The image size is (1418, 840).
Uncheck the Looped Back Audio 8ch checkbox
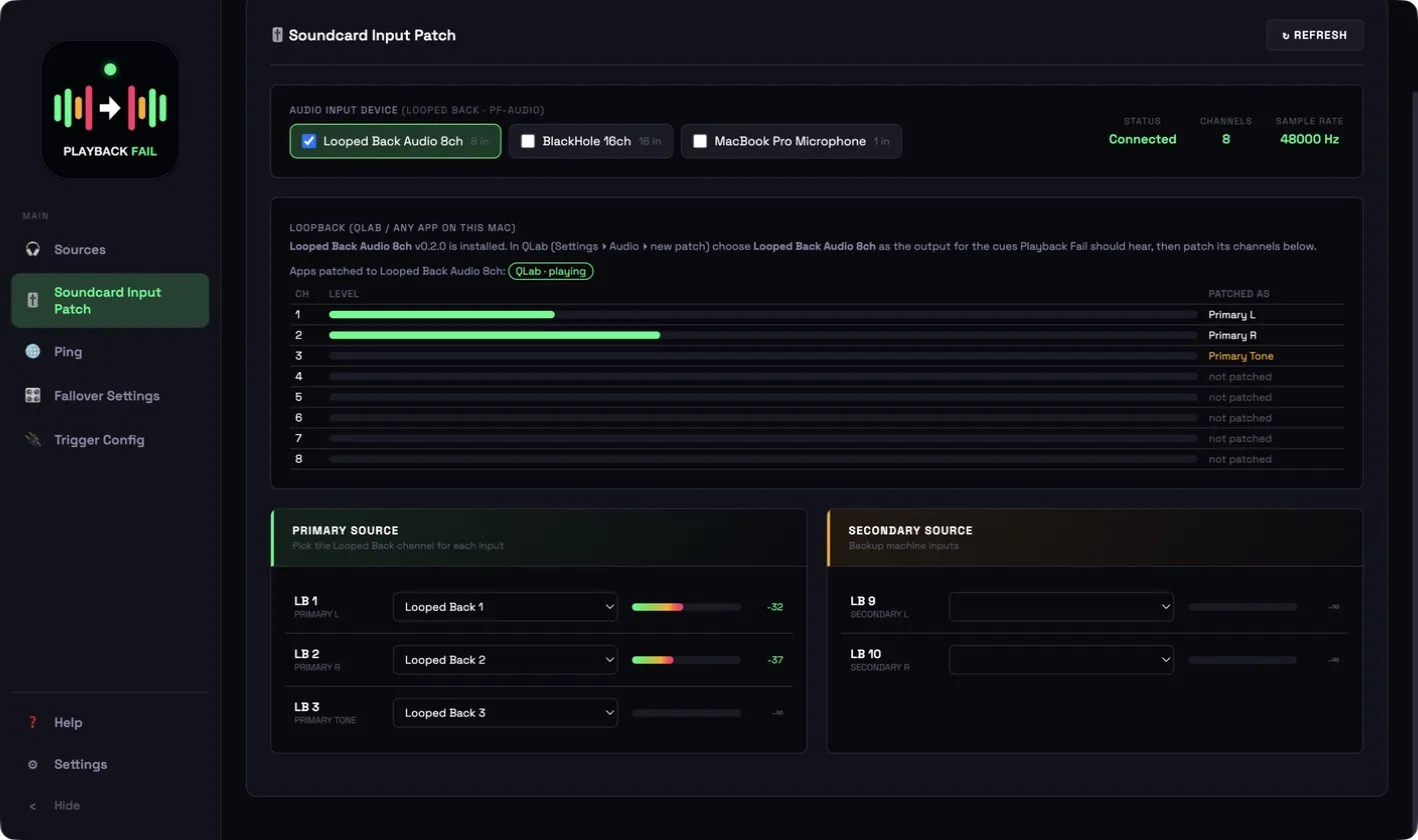pyautogui.click(x=309, y=141)
